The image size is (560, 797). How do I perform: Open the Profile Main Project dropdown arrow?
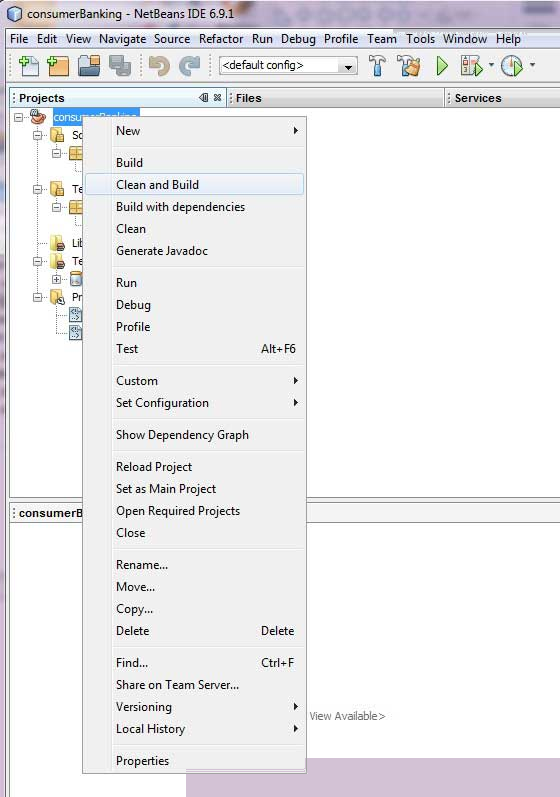(x=532, y=65)
